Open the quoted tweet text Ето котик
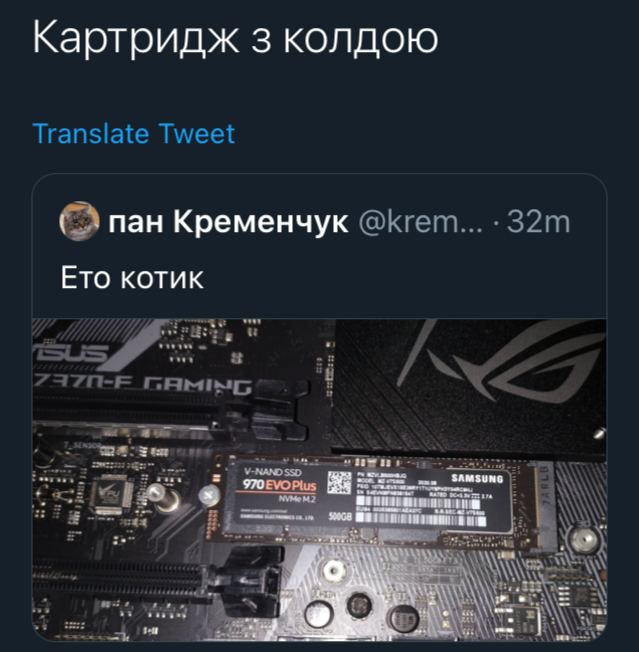This screenshot has width=639, height=652. [132, 277]
